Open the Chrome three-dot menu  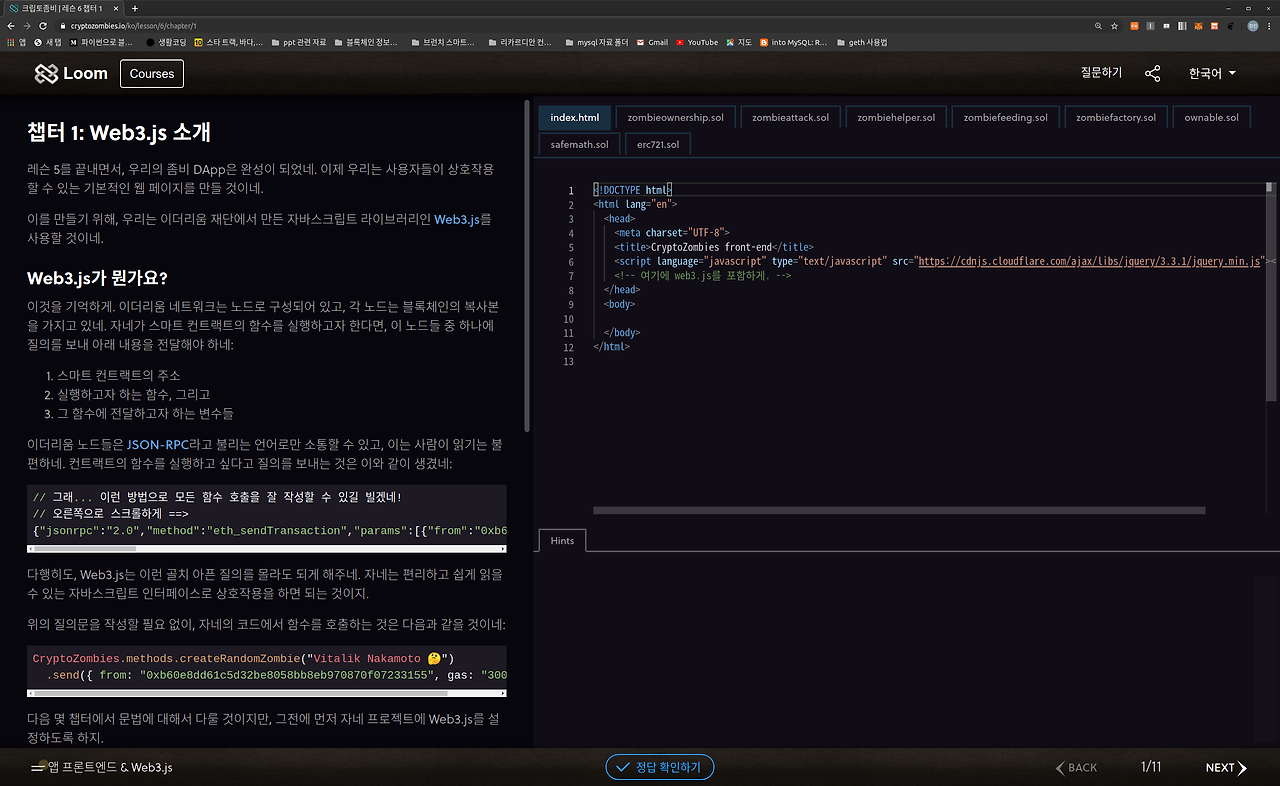click(x=1270, y=25)
